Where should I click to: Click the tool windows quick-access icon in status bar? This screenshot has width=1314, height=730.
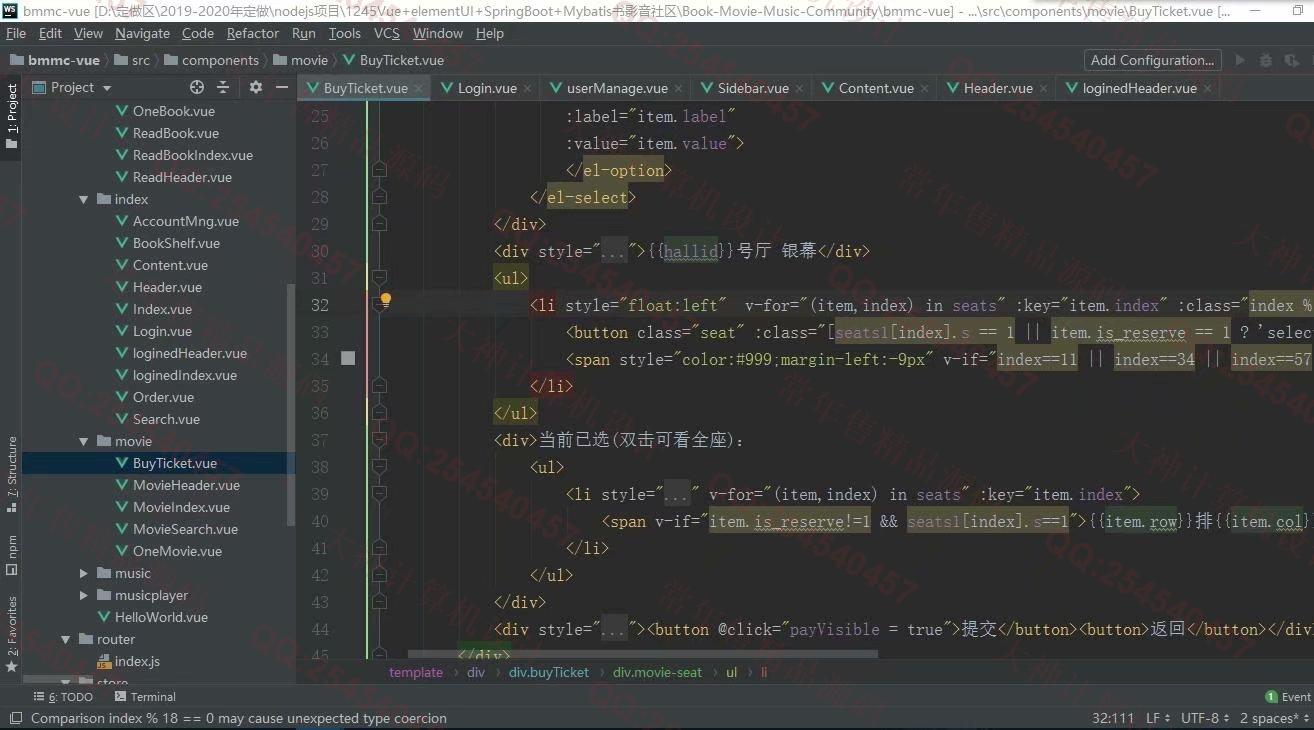(14, 718)
